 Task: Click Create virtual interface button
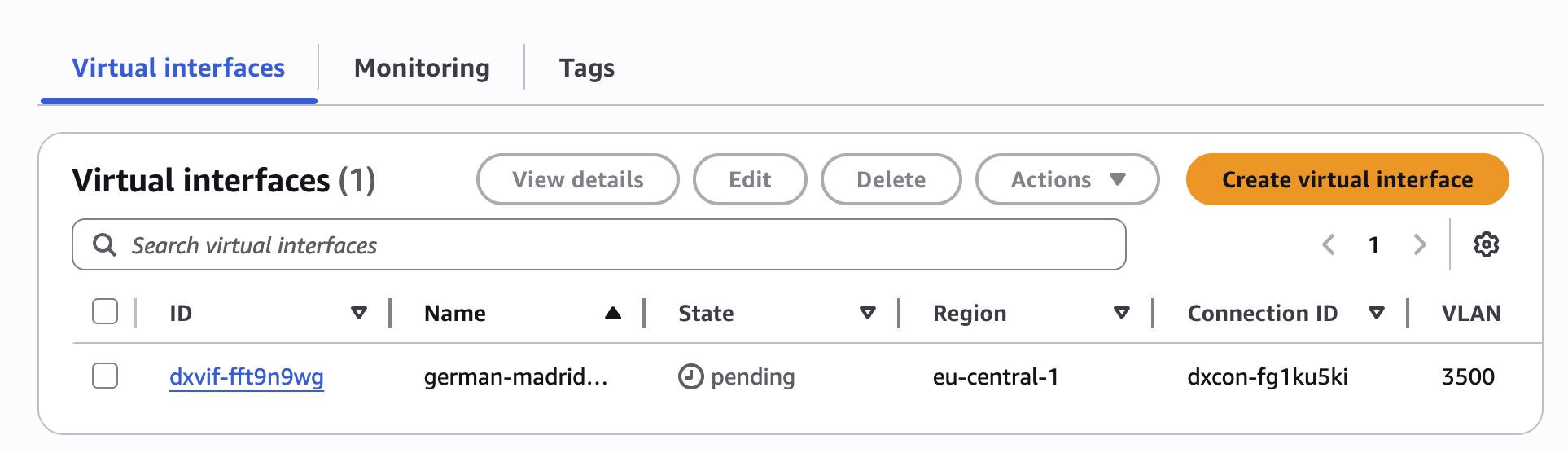point(1347,179)
